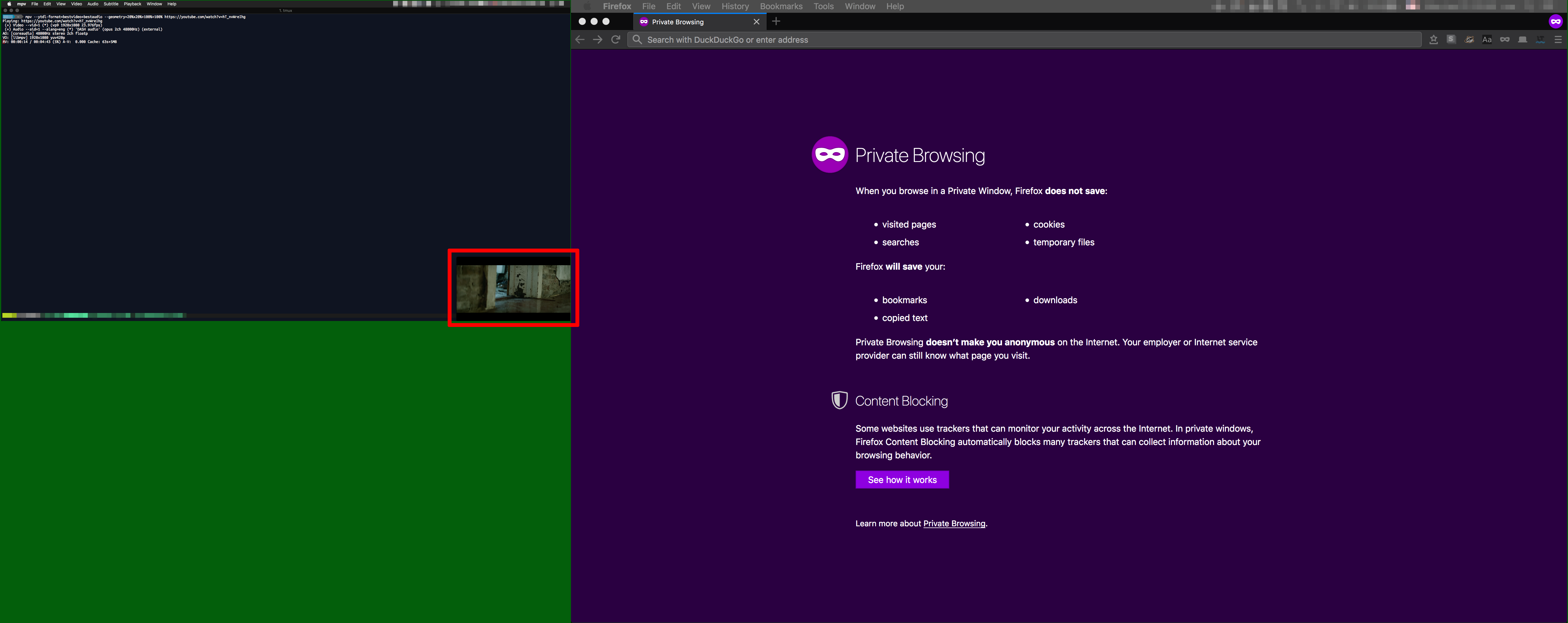Open the History menu in Firefox
Image resolution: width=1568 pixels, height=623 pixels.
click(x=735, y=6)
